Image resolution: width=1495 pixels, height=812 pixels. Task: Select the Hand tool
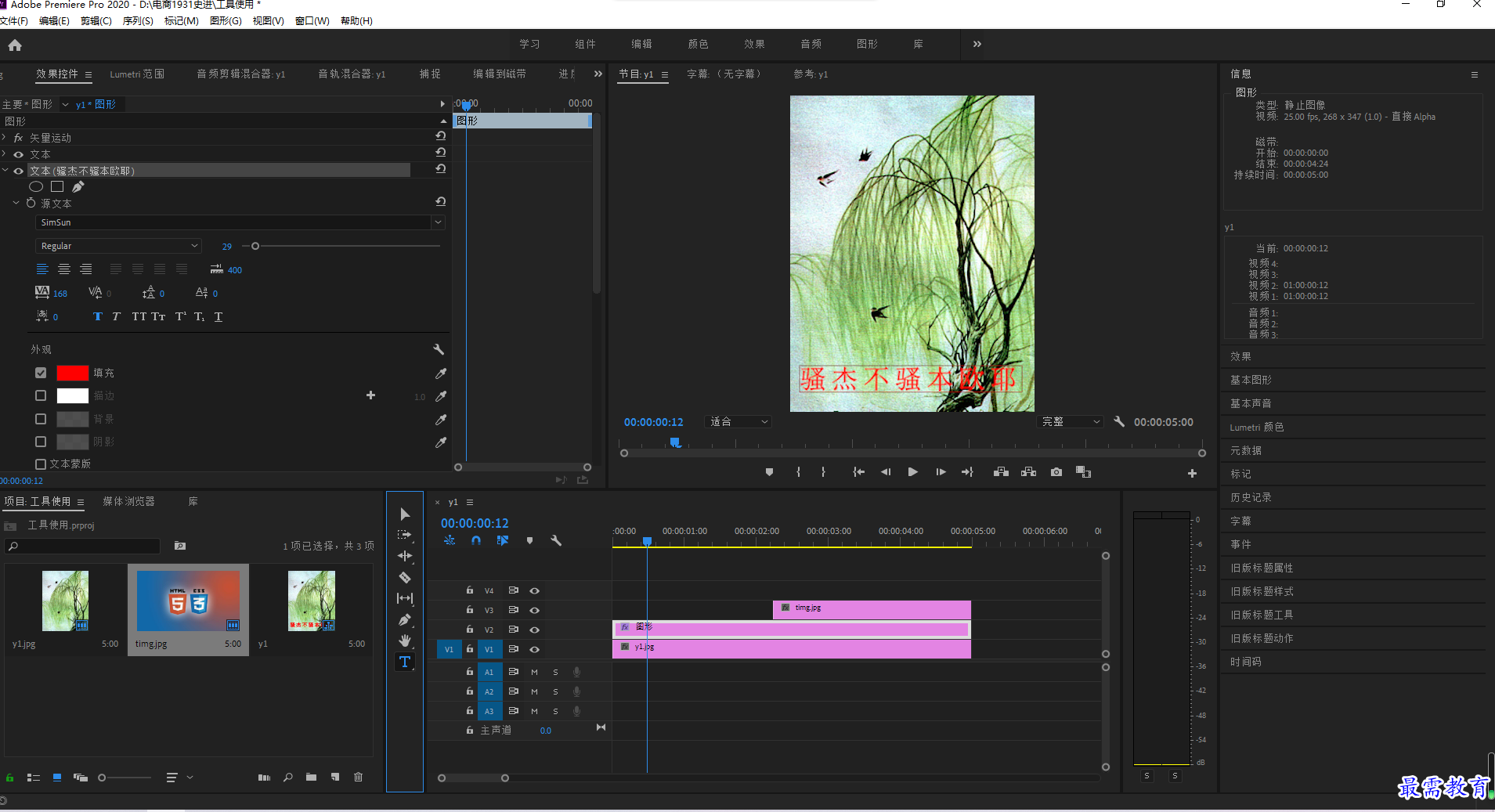click(x=405, y=641)
